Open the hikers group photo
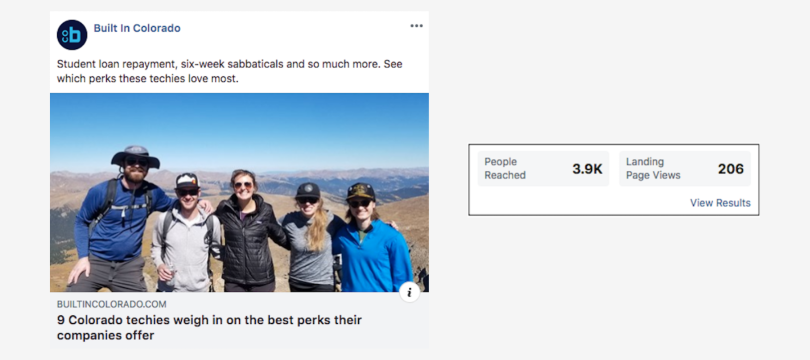The height and width of the screenshot is (360, 810). [239, 193]
